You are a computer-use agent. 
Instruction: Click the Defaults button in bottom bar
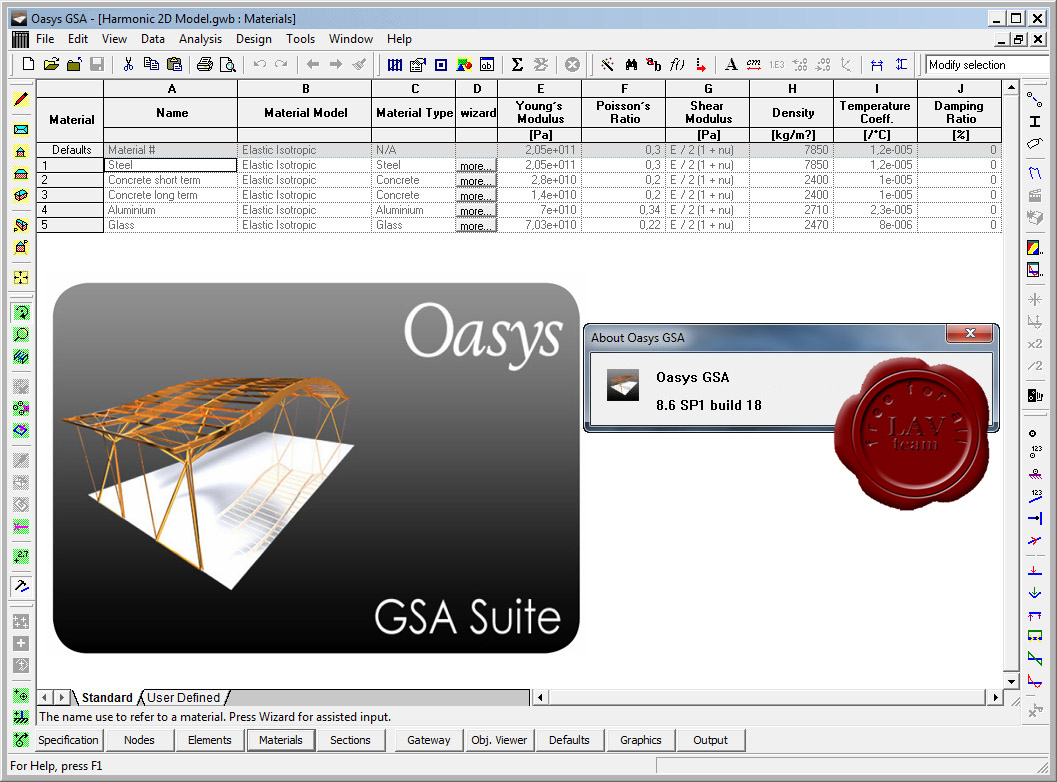pos(569,740)
